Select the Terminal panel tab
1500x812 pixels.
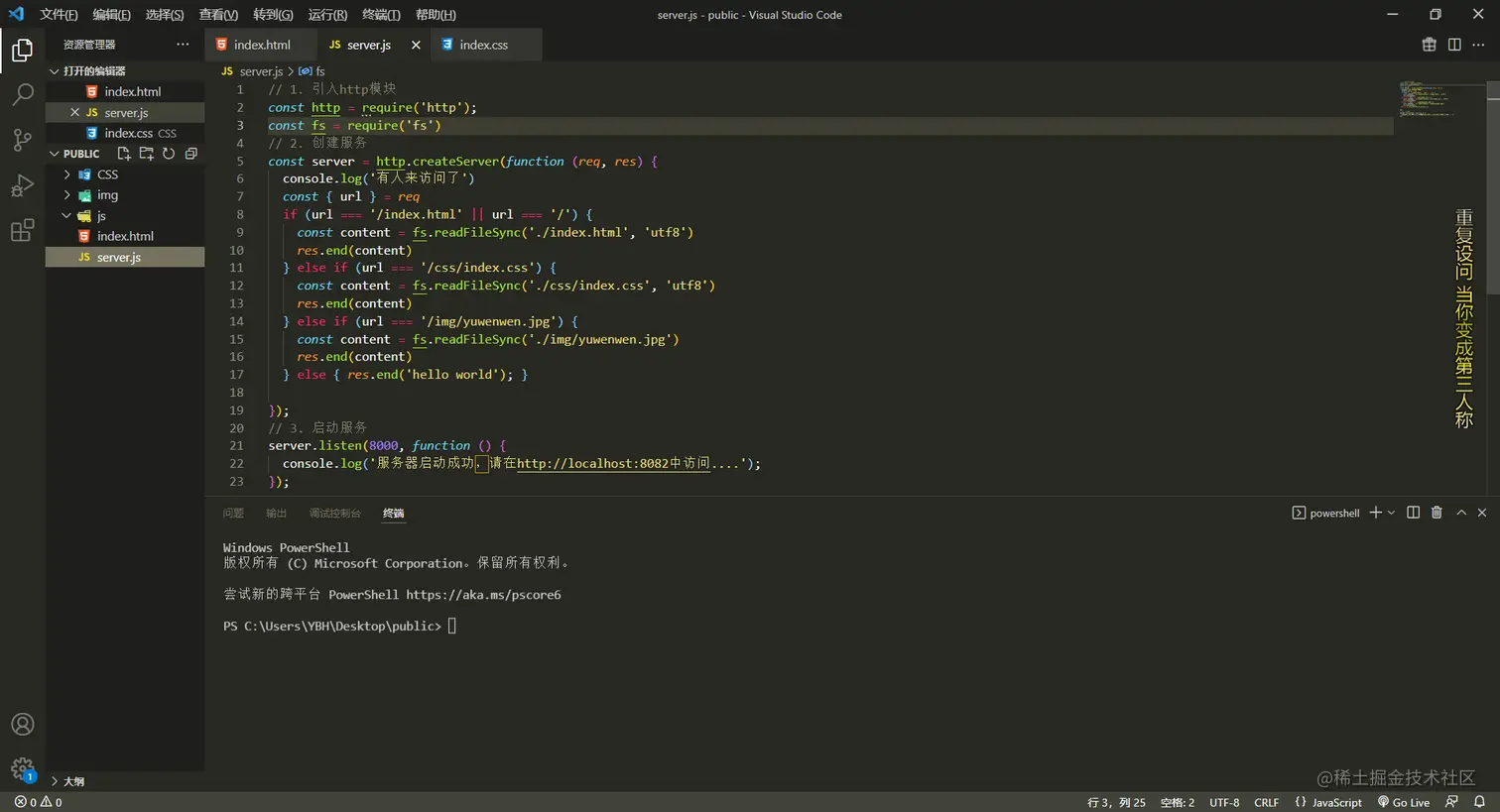coord(394,513)
